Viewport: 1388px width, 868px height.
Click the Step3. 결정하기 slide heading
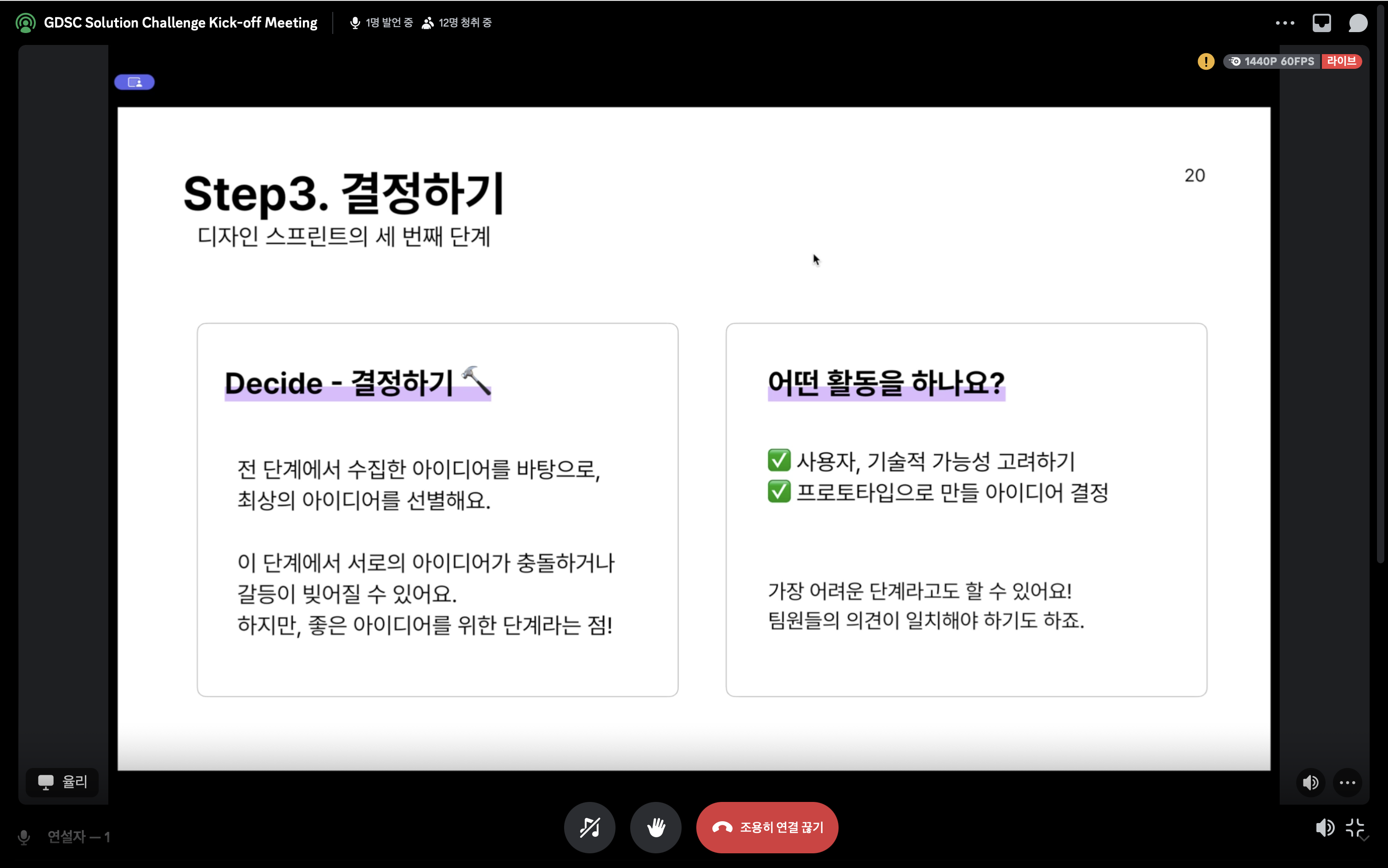click(x=343, y=194)
